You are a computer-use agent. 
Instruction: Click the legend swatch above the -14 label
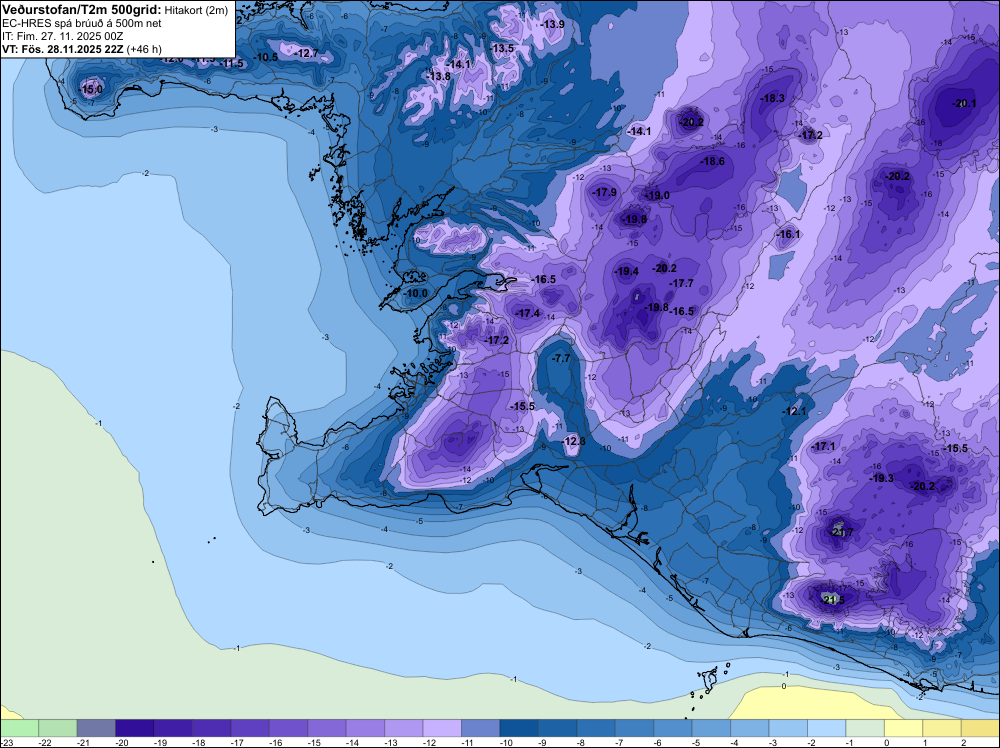(x=365, y=728)
